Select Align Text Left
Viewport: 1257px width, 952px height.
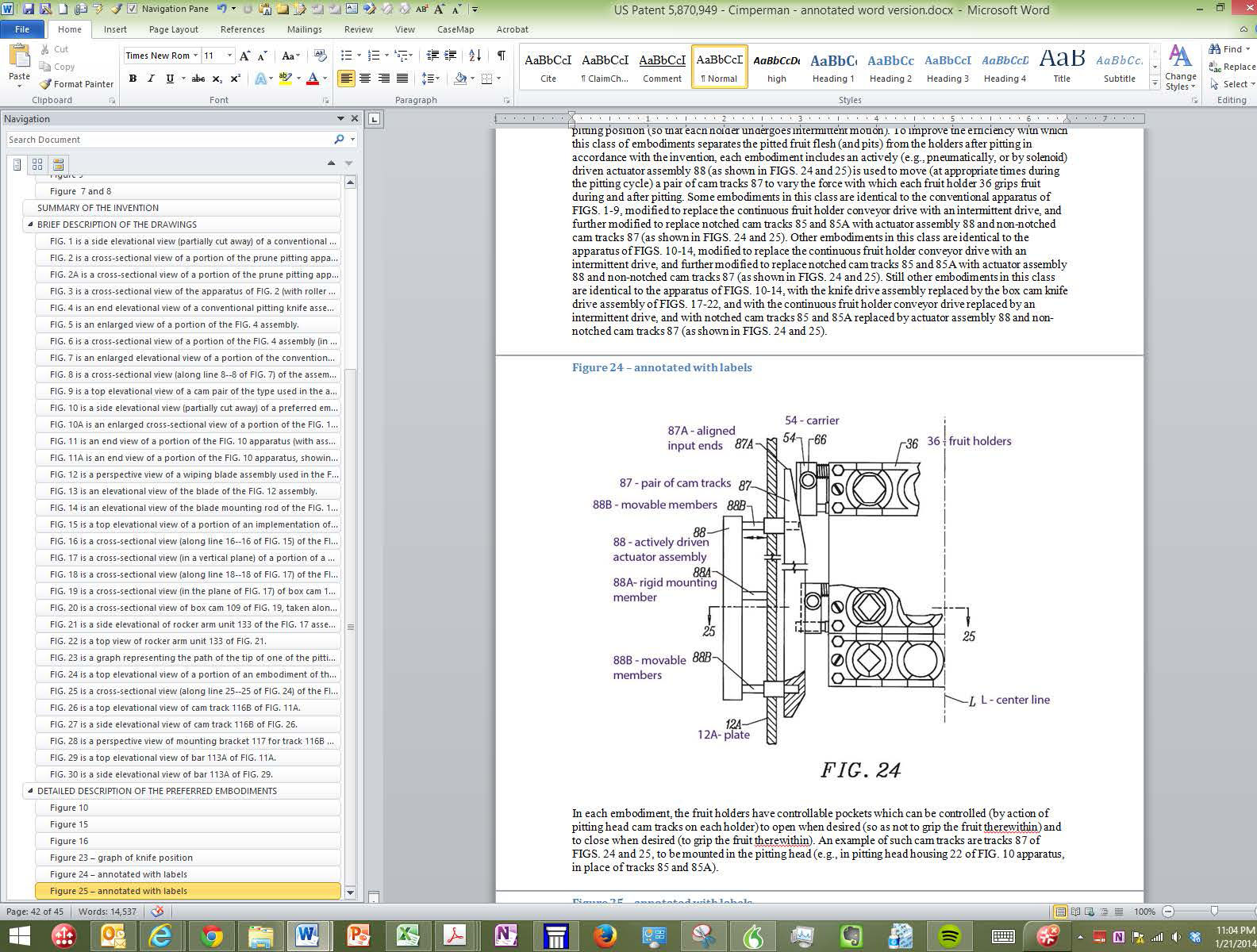[346, 79]
